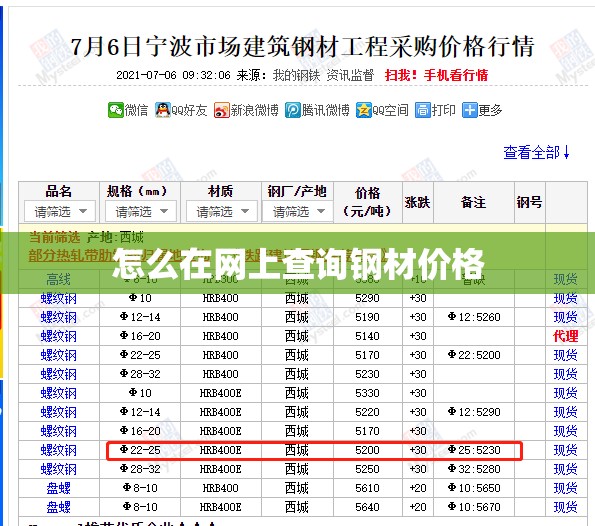Click the 涨跌 column header
595x526 pixels.
pos(417,202)
